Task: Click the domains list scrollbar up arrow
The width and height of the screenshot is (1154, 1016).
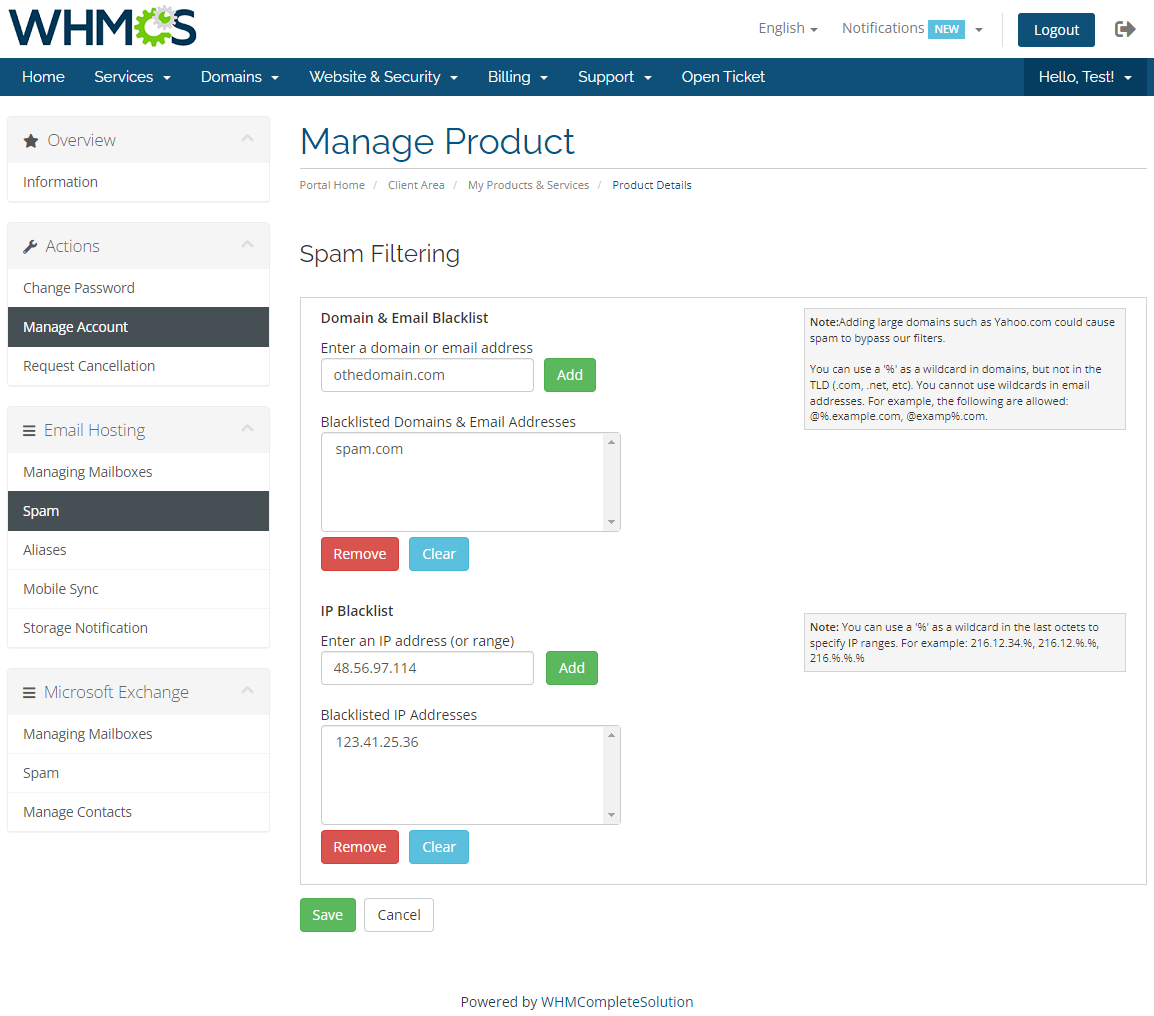Action: point(611,442)
